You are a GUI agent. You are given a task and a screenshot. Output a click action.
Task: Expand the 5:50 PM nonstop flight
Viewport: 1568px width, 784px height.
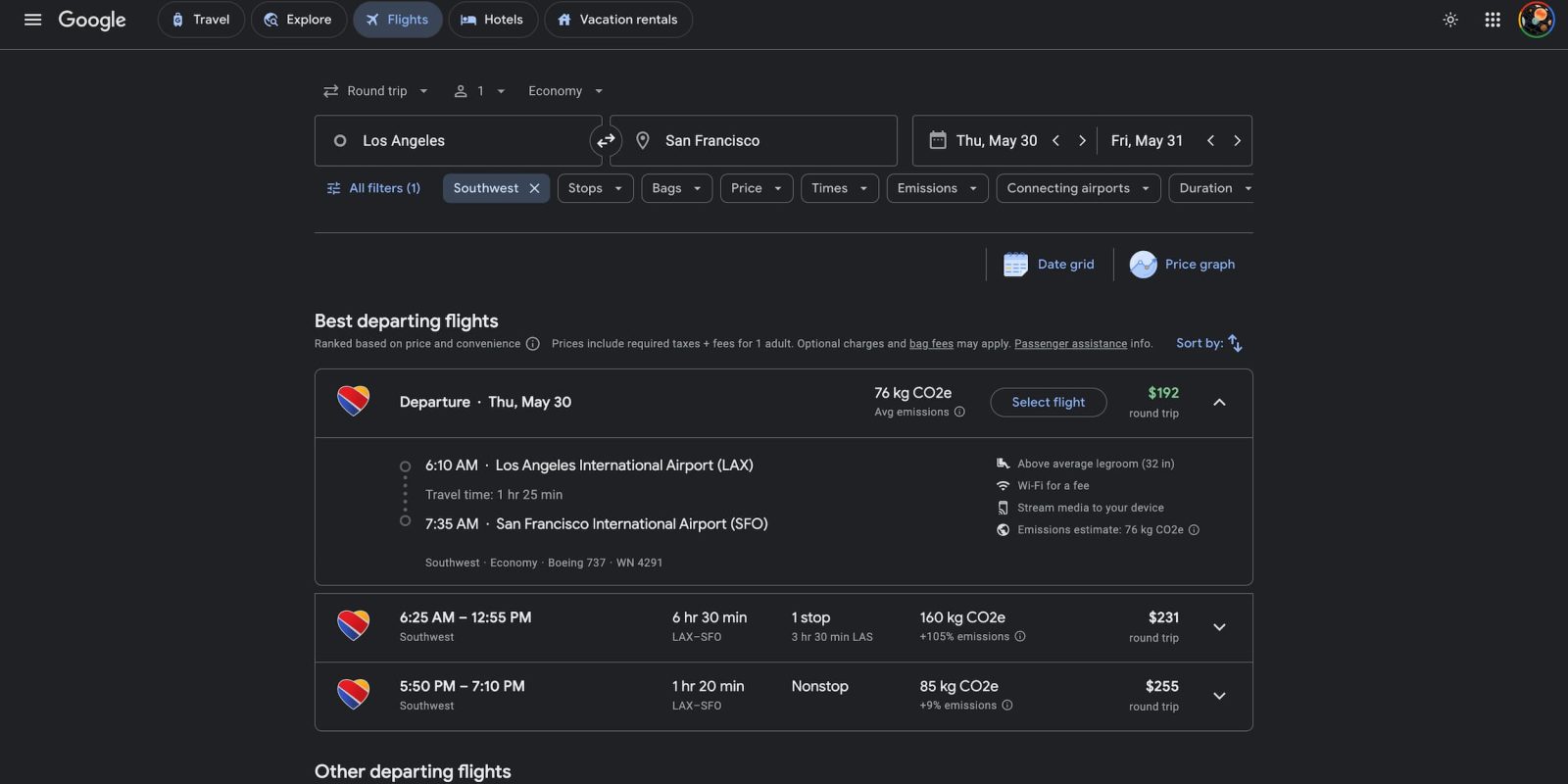pos(1219,696)
